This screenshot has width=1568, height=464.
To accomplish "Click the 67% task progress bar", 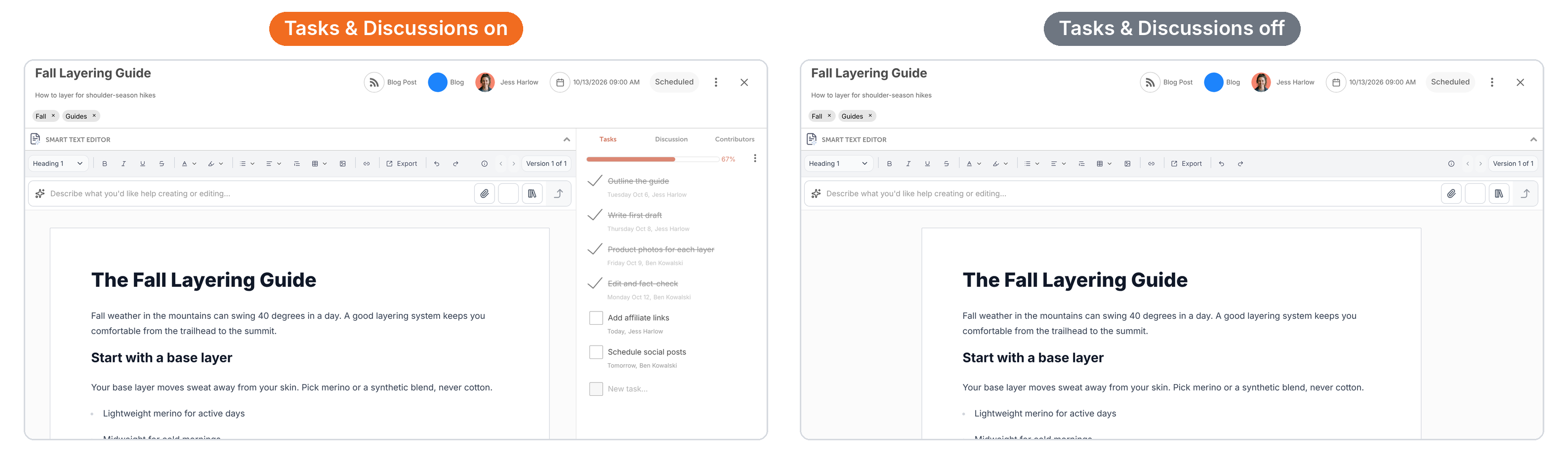I will pos(652,159).
